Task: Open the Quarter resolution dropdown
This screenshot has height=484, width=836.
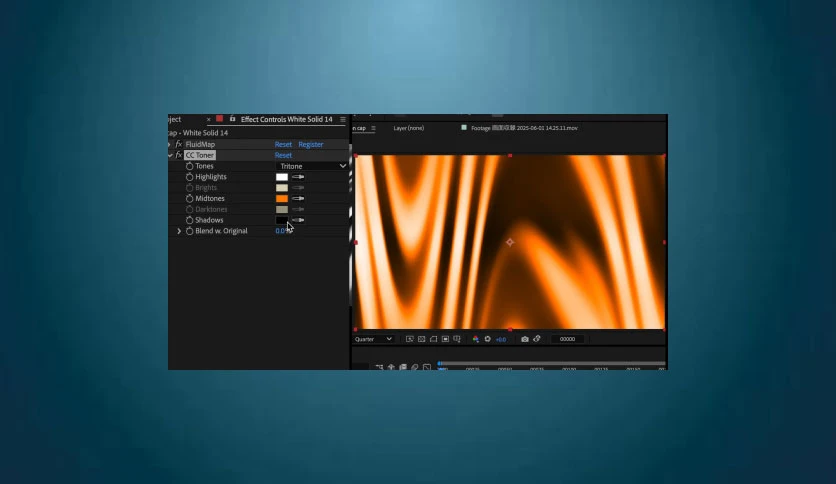Action: (373, 339)
